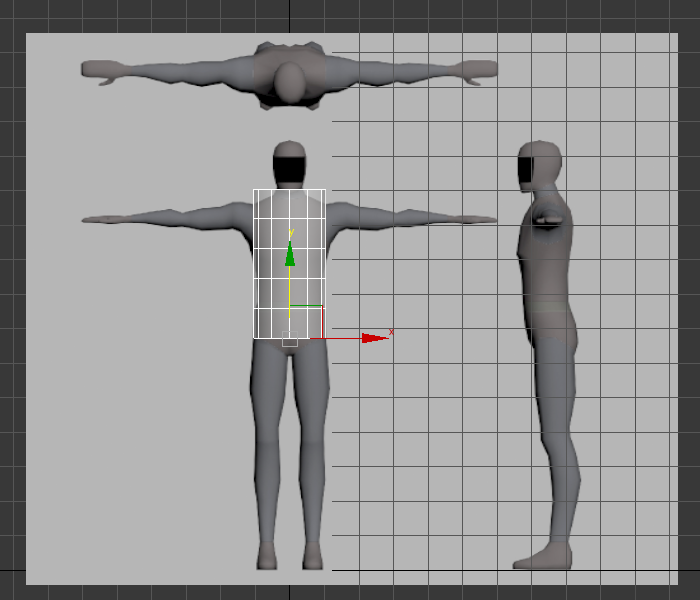Click the side-view figure's head on reference plane

click(x=539, y=166)
